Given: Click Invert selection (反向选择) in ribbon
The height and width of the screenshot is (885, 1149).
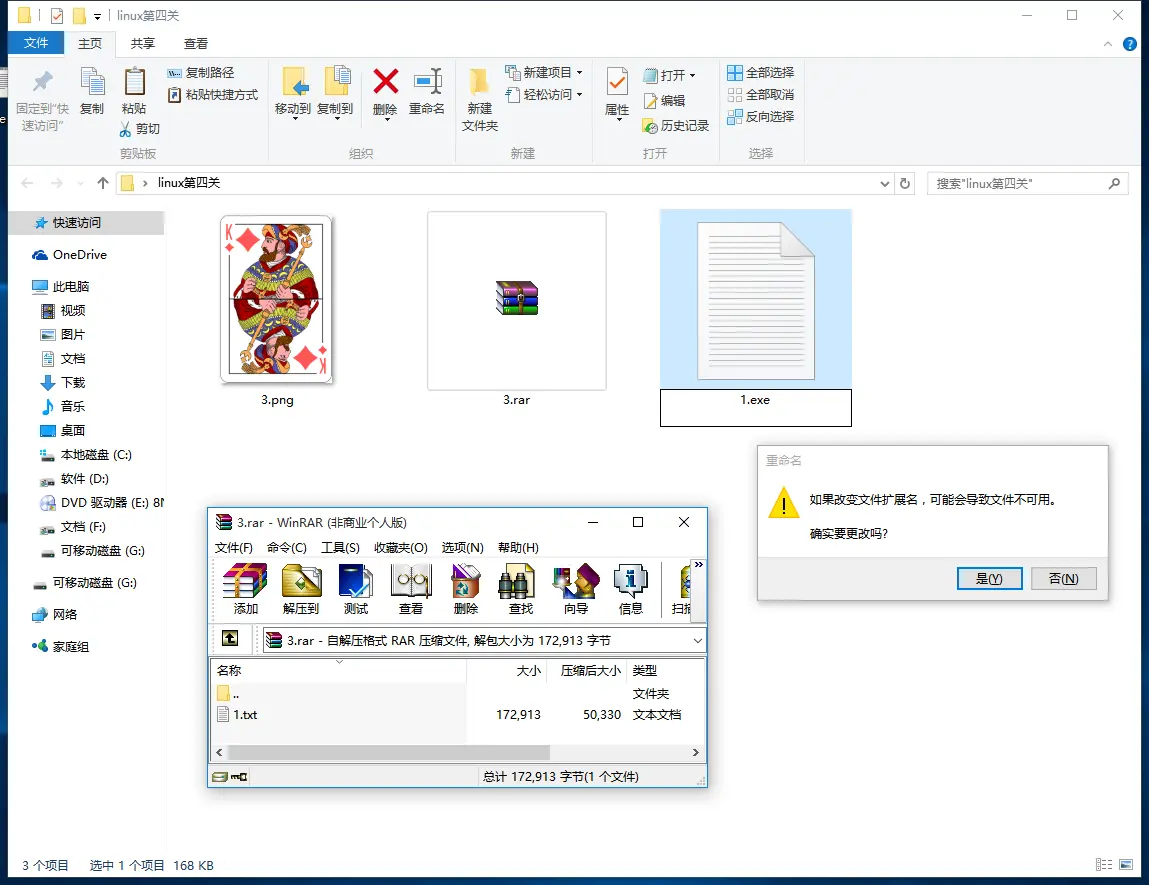Looking at the screenshot, I should [x=761, y=116].
